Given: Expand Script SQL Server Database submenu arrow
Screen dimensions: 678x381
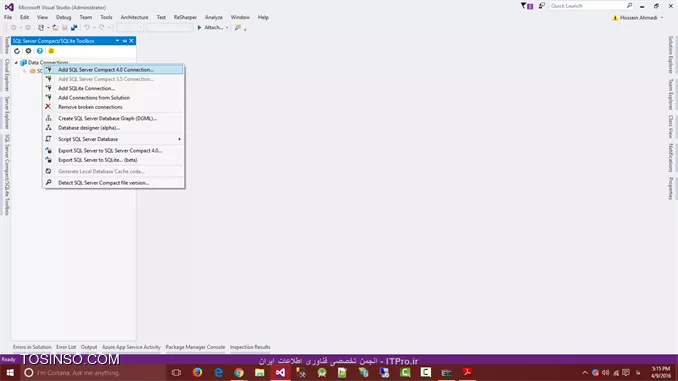Looking at the screenshot, I should pos(179,139).
